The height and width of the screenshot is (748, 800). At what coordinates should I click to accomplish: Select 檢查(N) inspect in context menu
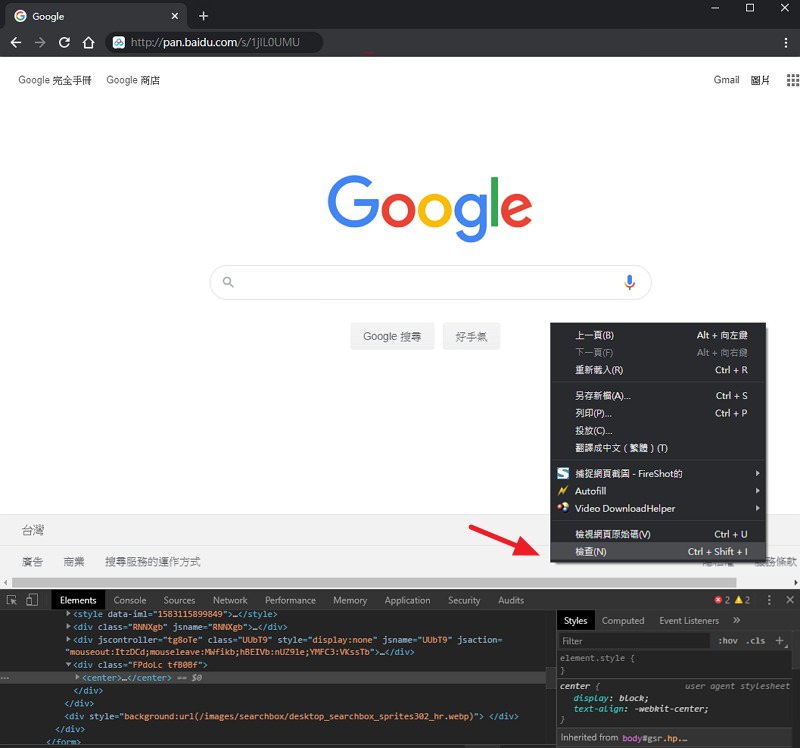click(658, 552)
